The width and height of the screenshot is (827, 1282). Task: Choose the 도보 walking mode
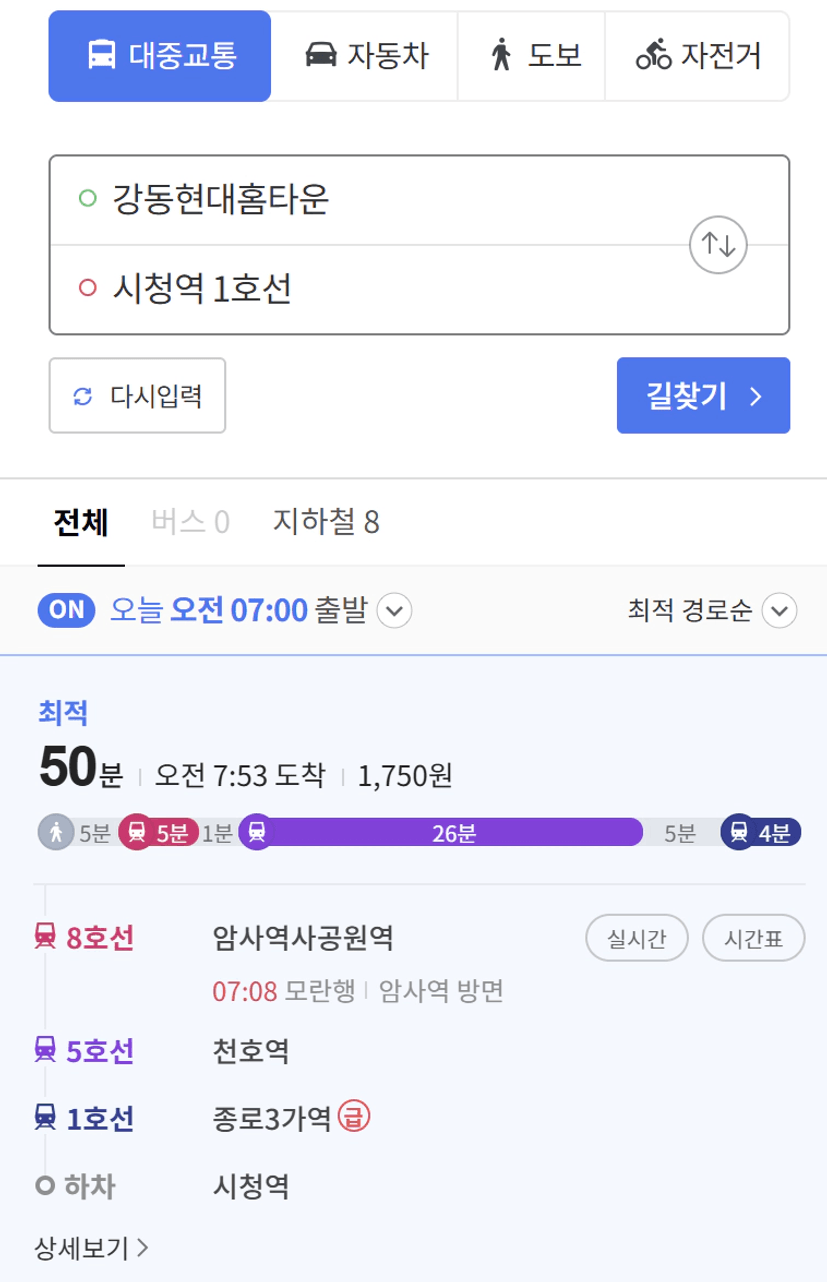click(532, 56)
